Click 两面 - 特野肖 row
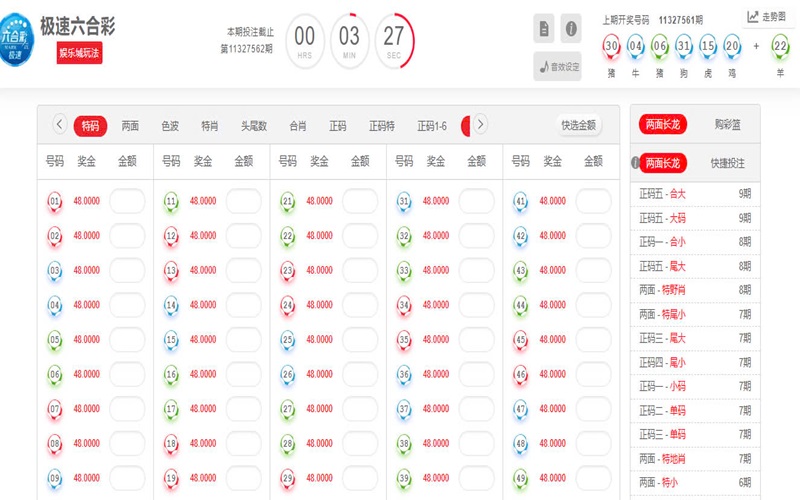Screen dimensions: 800x500 (695, 290)
